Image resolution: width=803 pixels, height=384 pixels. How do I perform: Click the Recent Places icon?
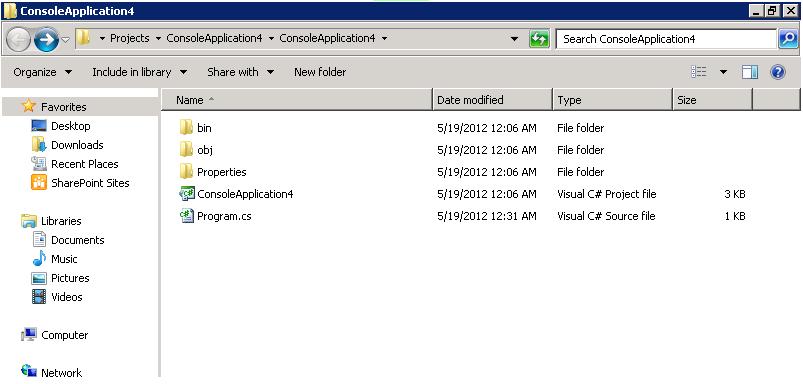tap(39, 164)
